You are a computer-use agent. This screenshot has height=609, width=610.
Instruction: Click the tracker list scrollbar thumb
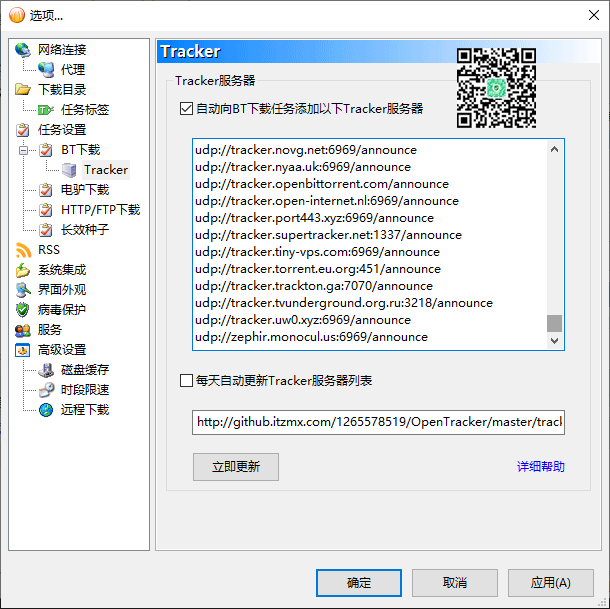(x=554, y=323)
